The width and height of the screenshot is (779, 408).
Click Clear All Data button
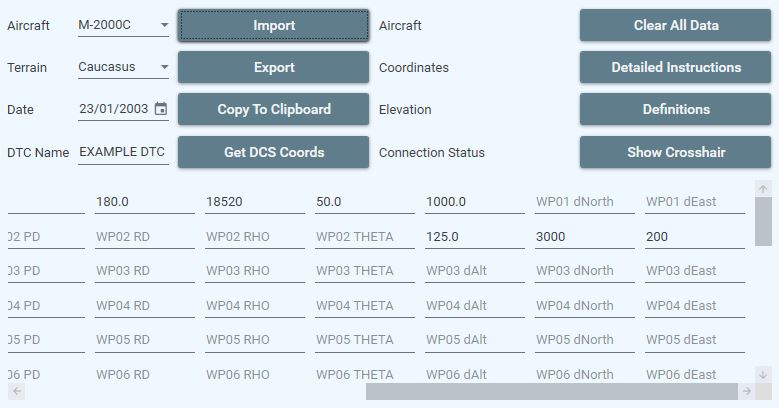tap(675, 25)
